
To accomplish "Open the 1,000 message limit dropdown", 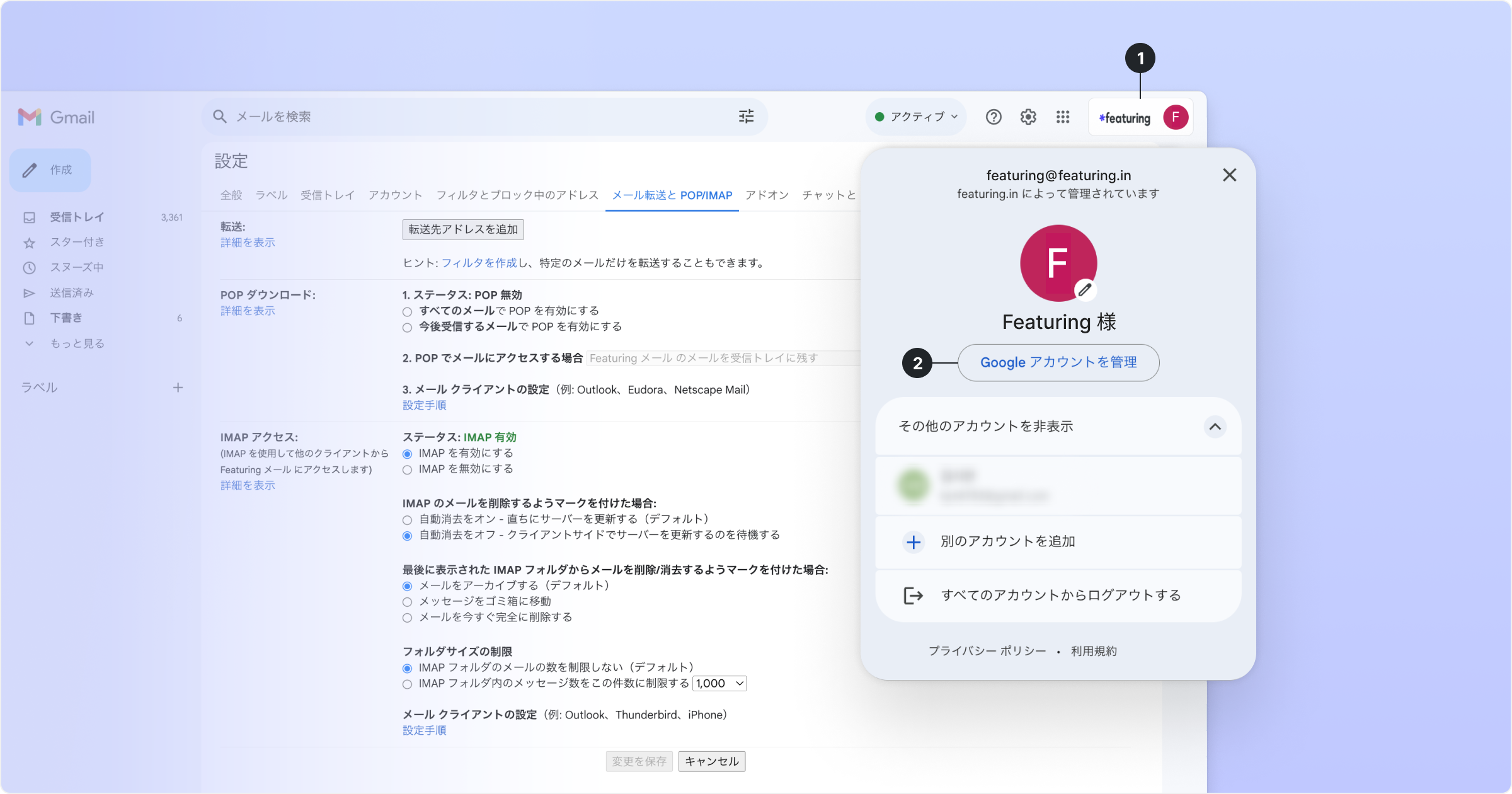I will pyautogui.click(x=719, y=684).
